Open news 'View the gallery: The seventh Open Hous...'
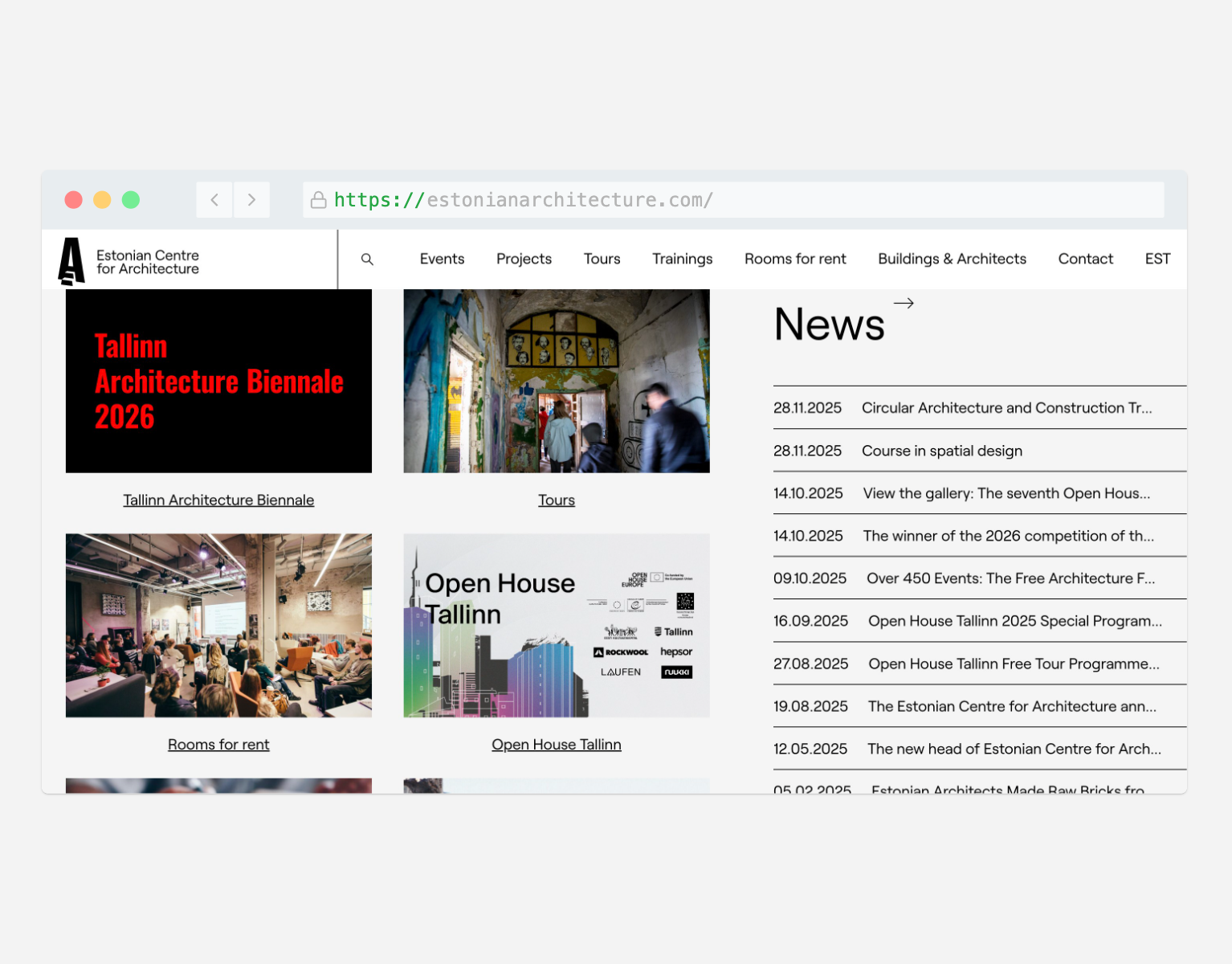The width and height of the screenshot is (1232, 964). tap(1006, 493)
